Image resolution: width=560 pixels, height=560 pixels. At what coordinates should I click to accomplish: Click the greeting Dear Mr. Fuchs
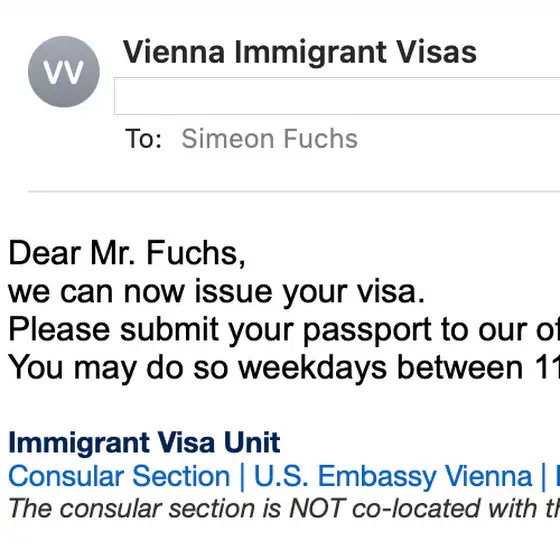[127, 253]
